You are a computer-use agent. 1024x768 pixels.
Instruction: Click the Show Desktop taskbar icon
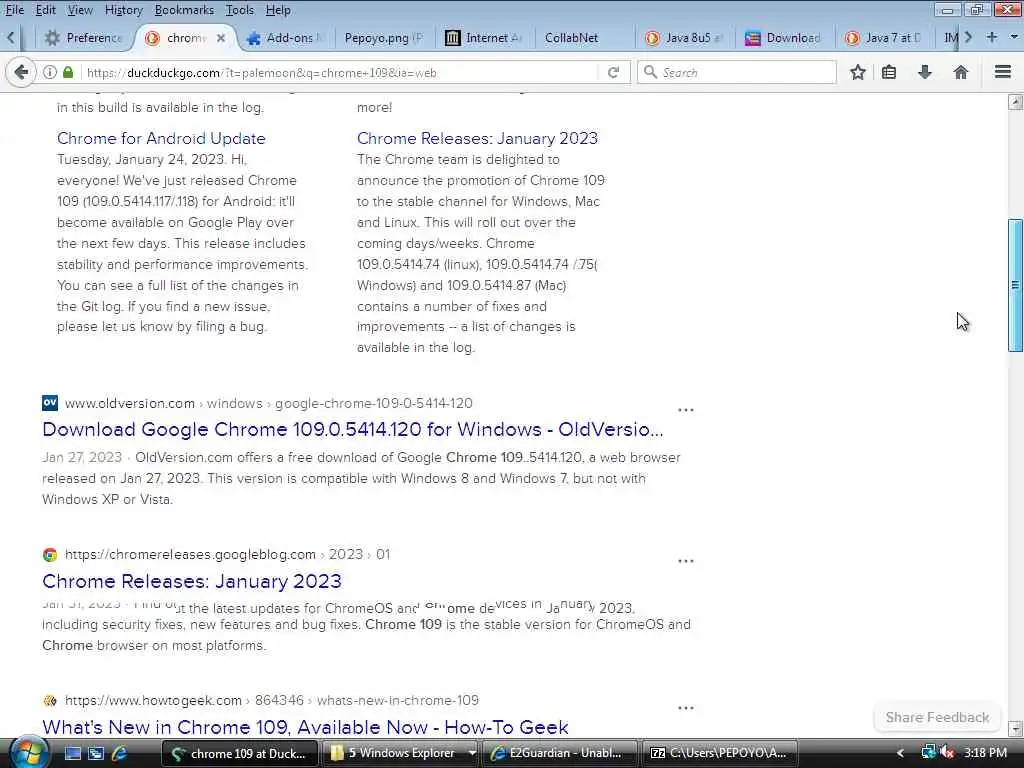pyautogui.click(x=72, y=754)
